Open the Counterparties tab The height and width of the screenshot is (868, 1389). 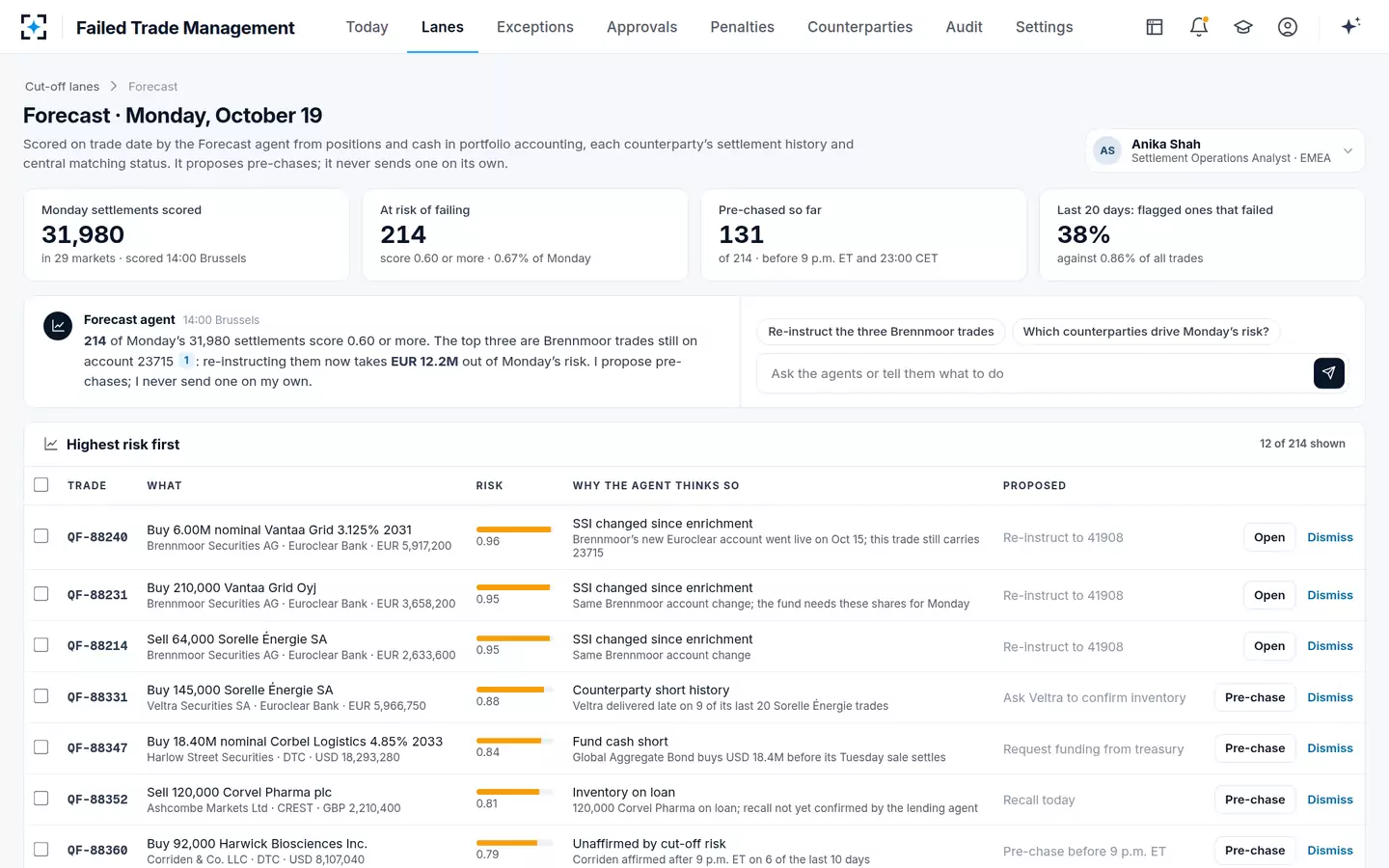[x=860, y=27]
